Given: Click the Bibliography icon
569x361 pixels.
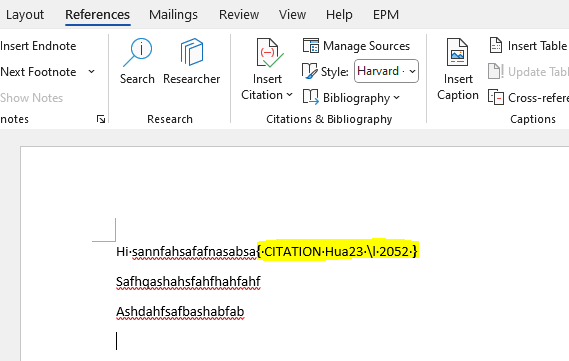Looking at the screenshot, I should [x=311, y=97].
